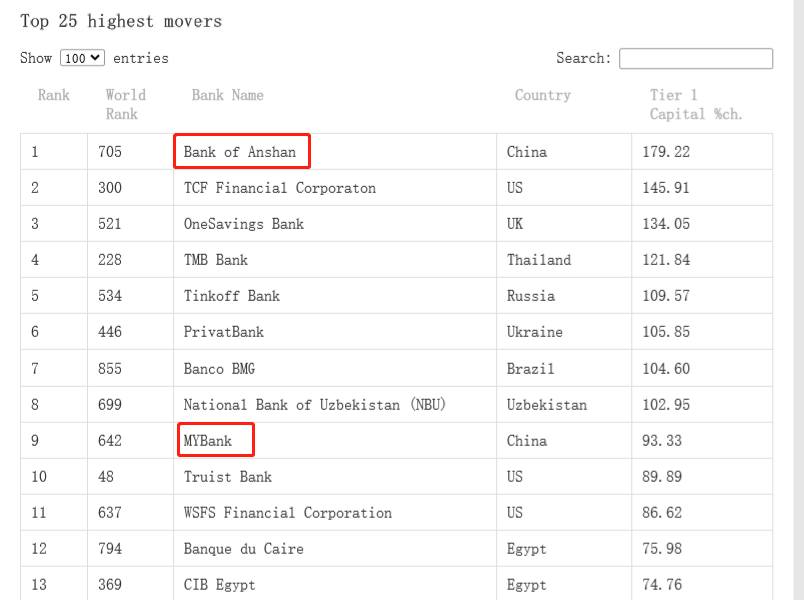This screenshot has width=804, height=600.
Task: Sort by World Rank column header
Action: click(125, 104)
